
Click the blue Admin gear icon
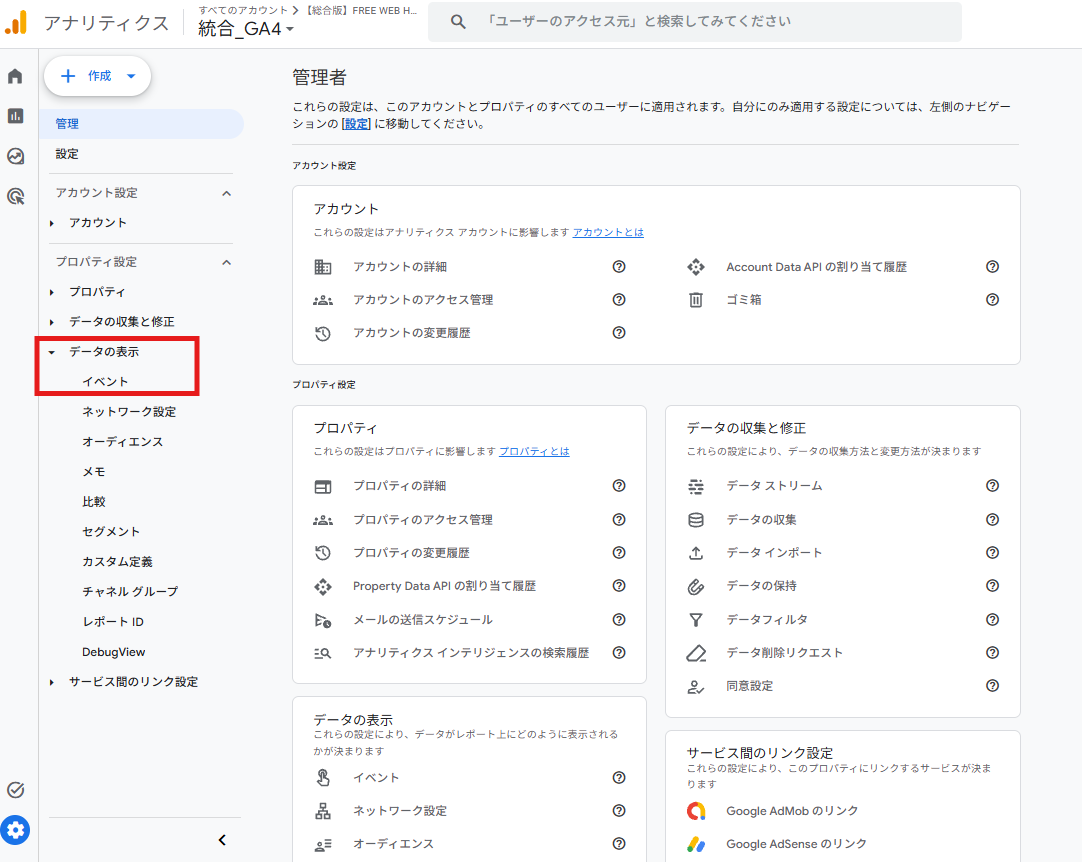[x=15, y=830]
